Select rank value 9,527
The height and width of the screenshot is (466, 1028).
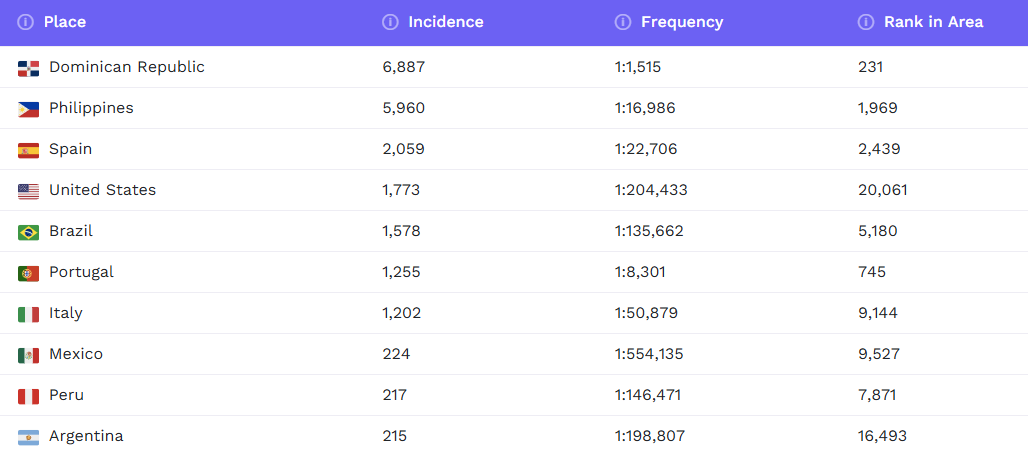[879, 355]
